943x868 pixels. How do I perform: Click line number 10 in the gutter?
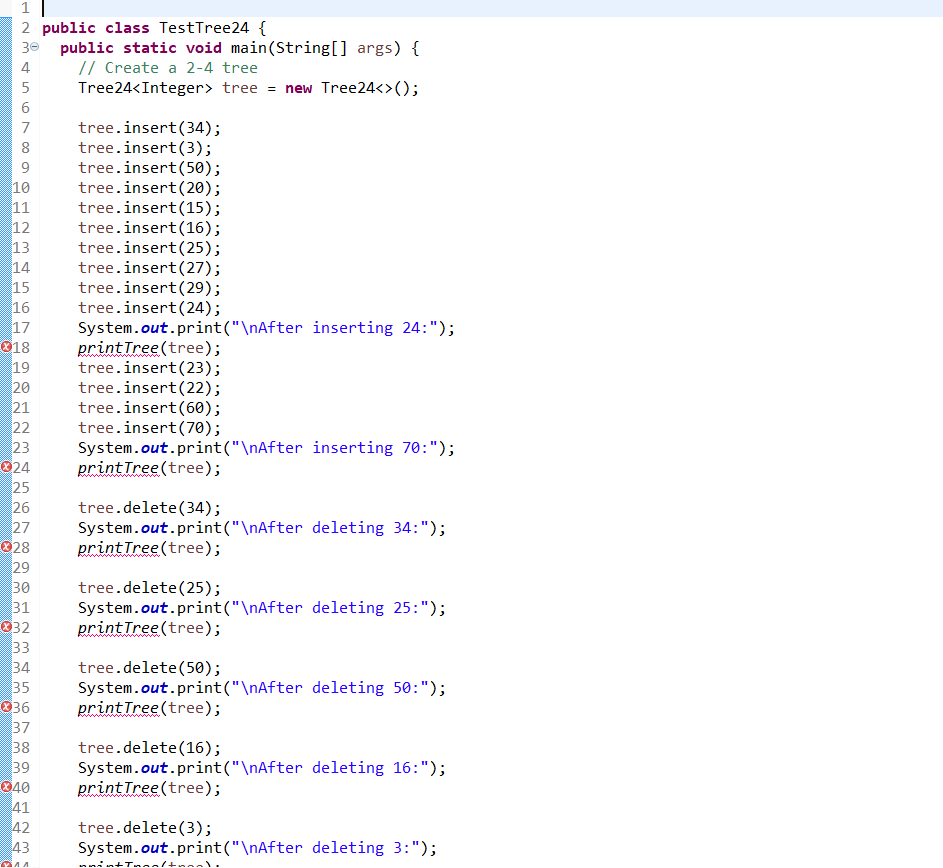pos(22,187)
